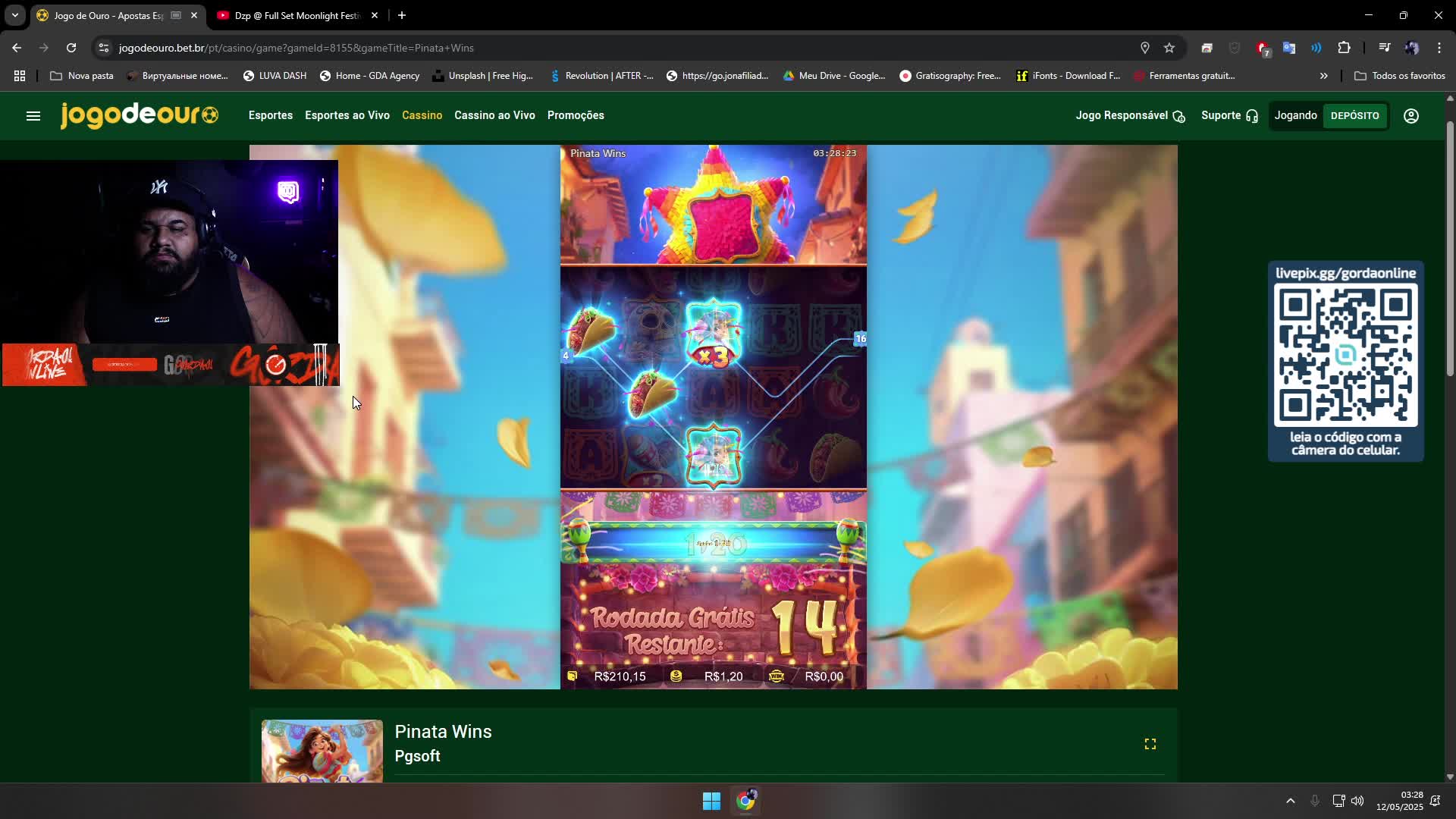The width and height of the screenshot is (1456, 819).
Task: Go to the Esportes section
Action: (x=271, y=115)
